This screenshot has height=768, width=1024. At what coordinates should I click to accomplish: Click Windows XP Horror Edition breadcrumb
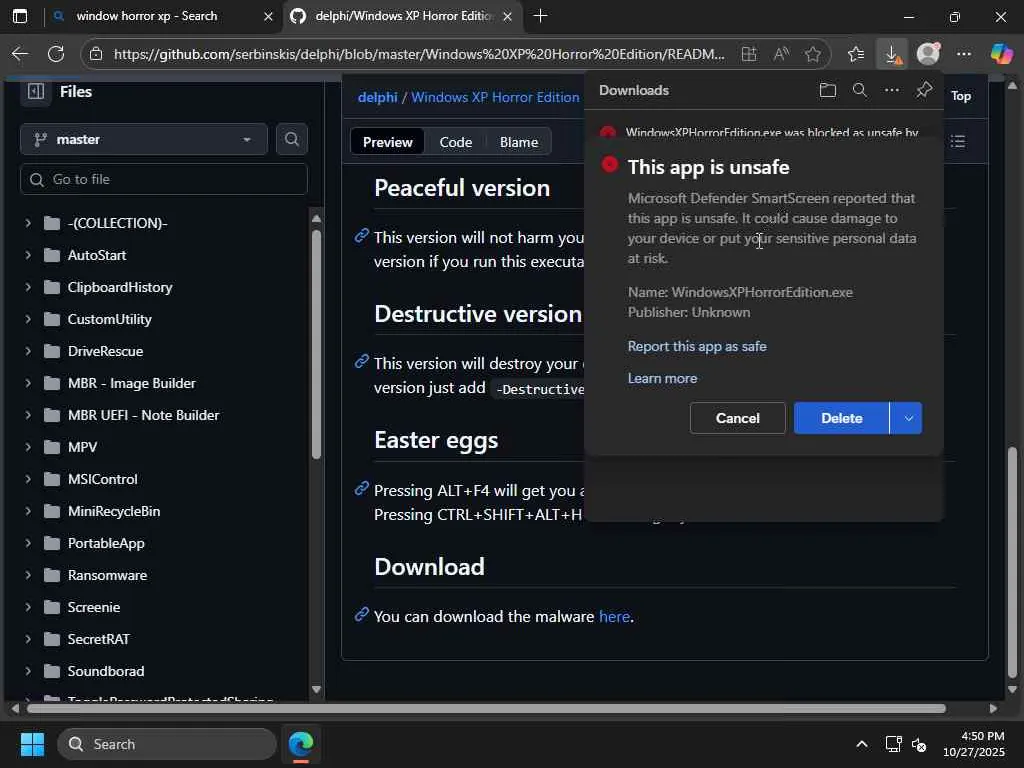[495, 97]
